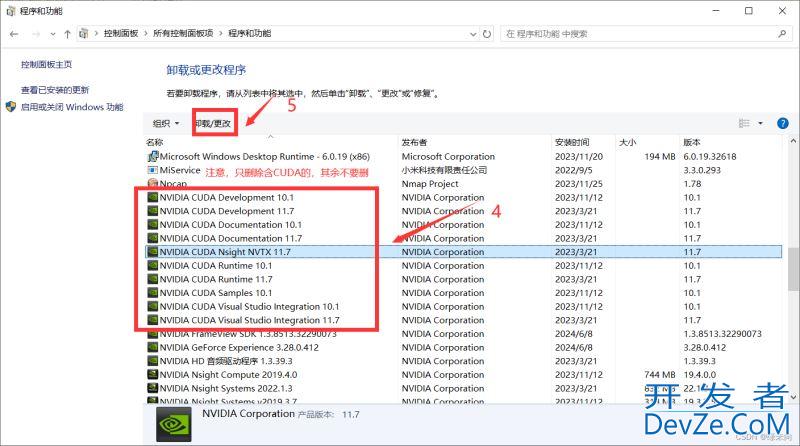Select NVIDIA CUDA Documentation 11.7 icon
800x446 pixels.
(152, 238)
